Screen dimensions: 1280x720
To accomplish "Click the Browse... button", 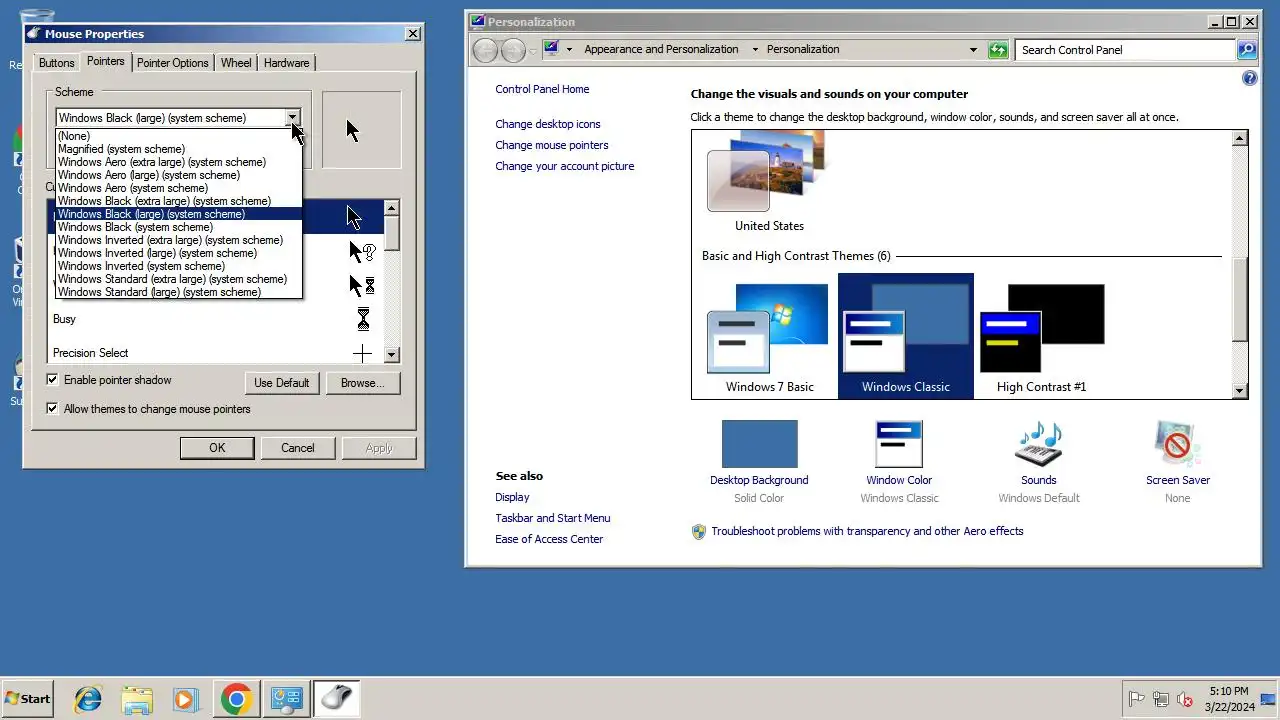I will click(x=362, y=383).
